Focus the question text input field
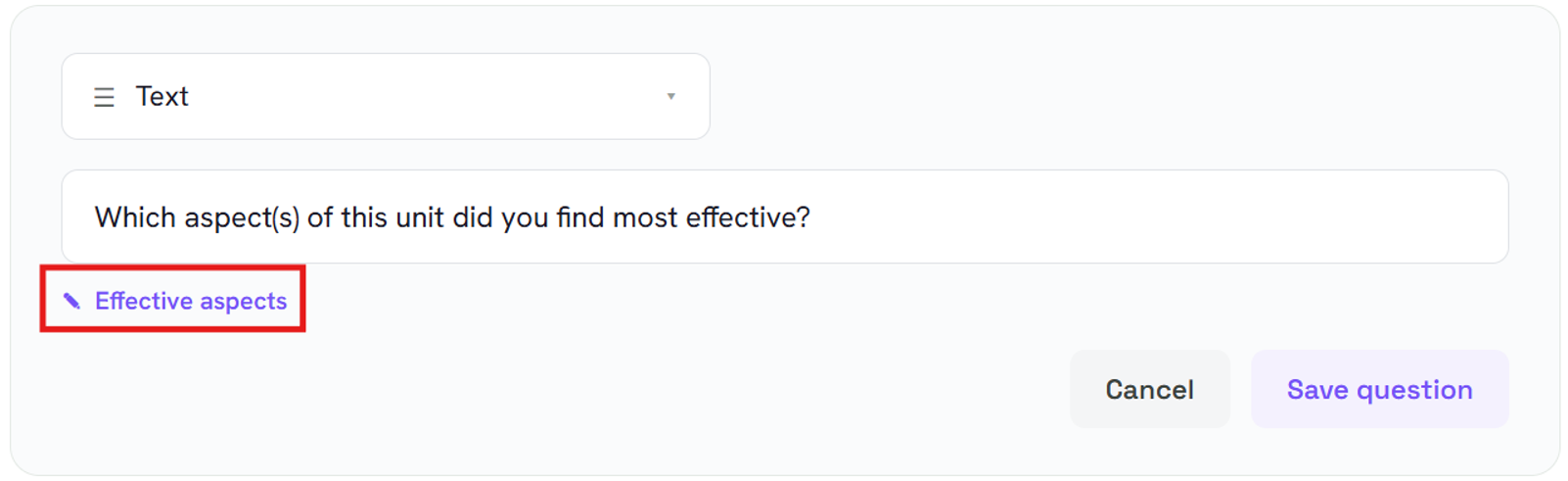The width and height of the screenshot is (1568, 481). coord(785,216)
